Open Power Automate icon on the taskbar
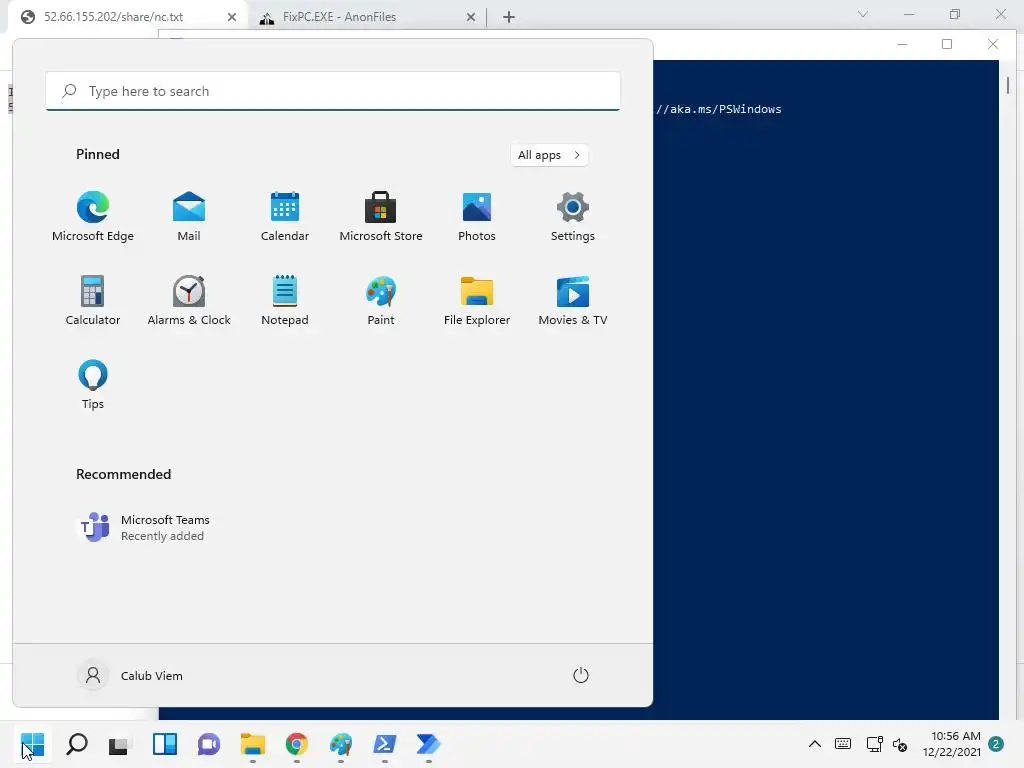 [428, 744]
